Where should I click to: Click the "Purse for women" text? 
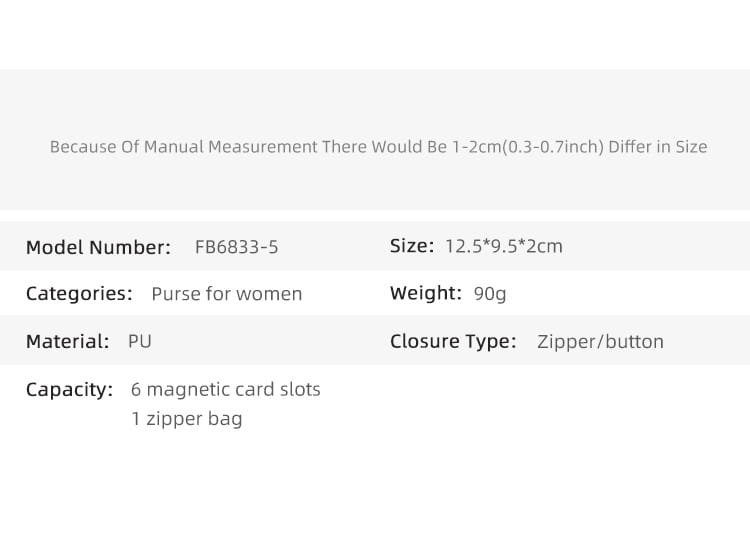(226, 294)
